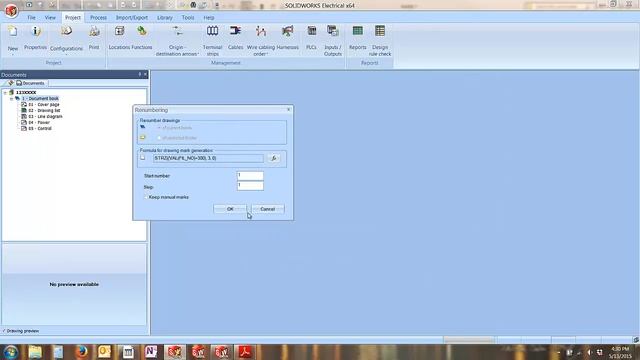The height and width of the screenshot is (360, 640).
Task: Switch to the Library ribbon tab
Action: pyautogui.click(x=164, y=18)
